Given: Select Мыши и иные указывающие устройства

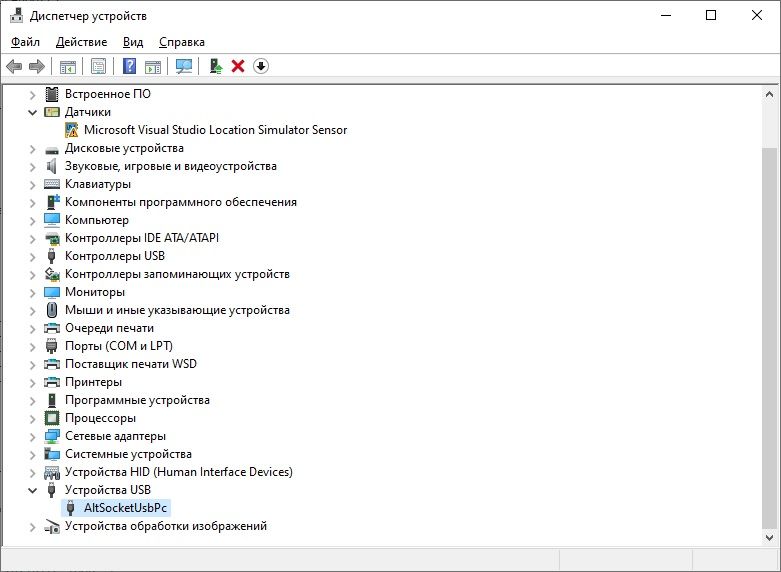Looking at the screenshot, I should coord(177,310).
